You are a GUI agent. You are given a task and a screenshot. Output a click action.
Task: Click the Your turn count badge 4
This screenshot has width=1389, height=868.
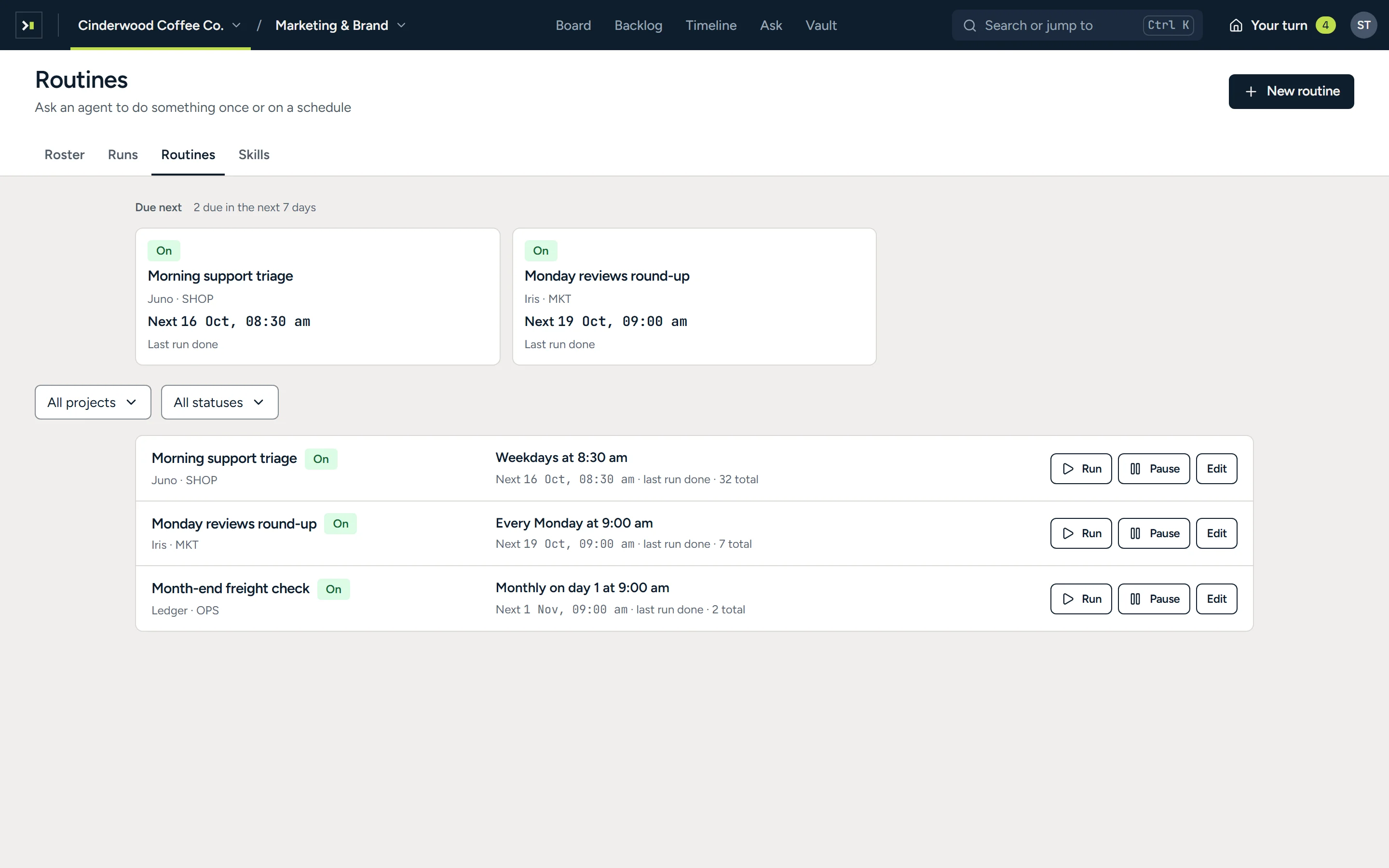(1325, 25)
